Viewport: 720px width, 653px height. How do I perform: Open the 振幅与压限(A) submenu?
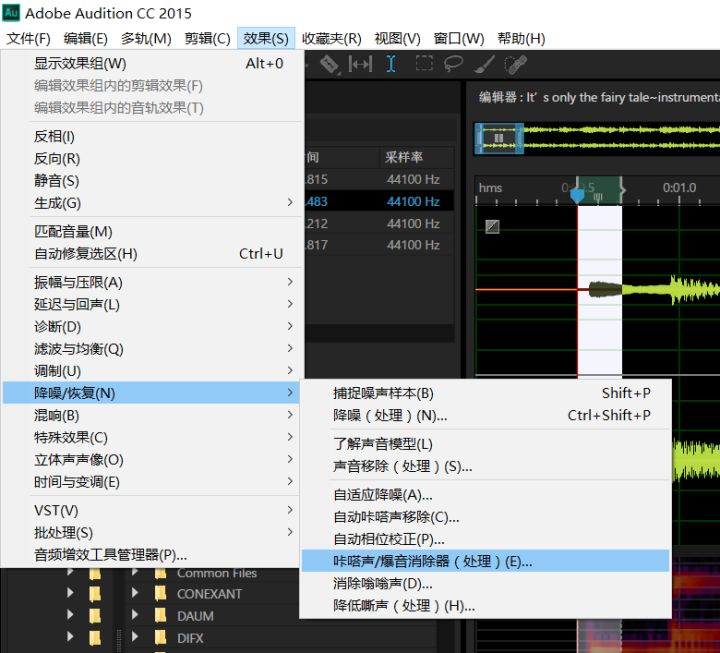pyautogui.click(x=153, y=282)
